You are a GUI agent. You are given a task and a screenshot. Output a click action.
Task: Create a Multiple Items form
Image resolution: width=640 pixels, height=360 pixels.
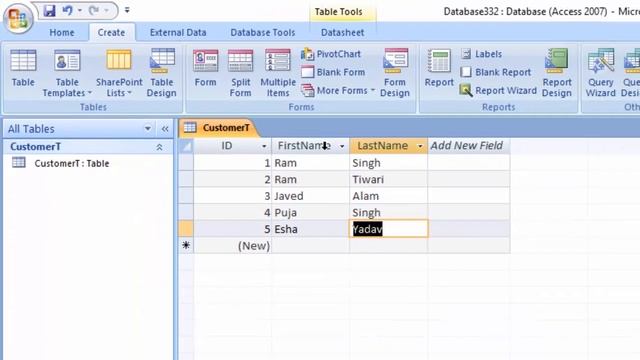point(278,73)
